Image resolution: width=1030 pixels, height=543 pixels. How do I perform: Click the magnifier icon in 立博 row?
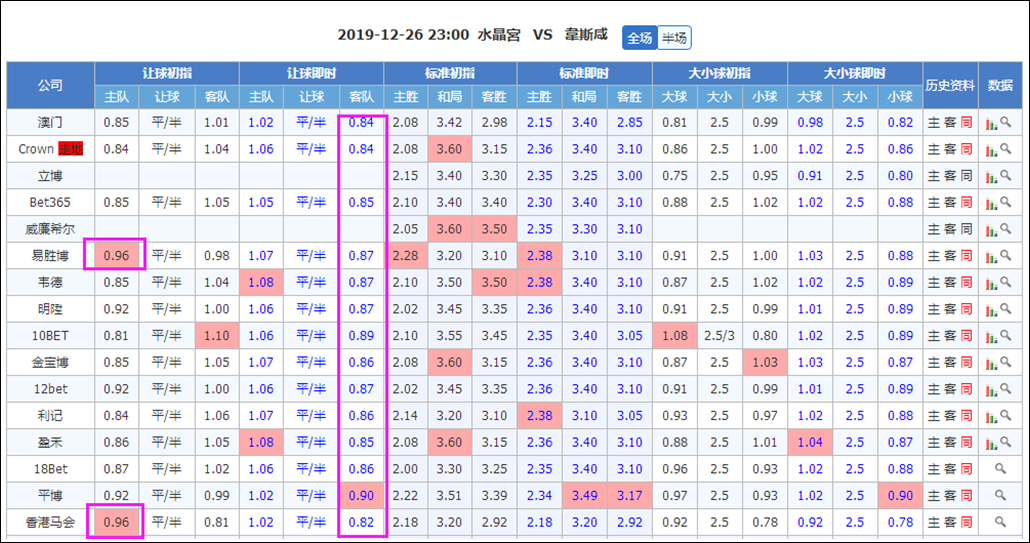pos(1005,176)
